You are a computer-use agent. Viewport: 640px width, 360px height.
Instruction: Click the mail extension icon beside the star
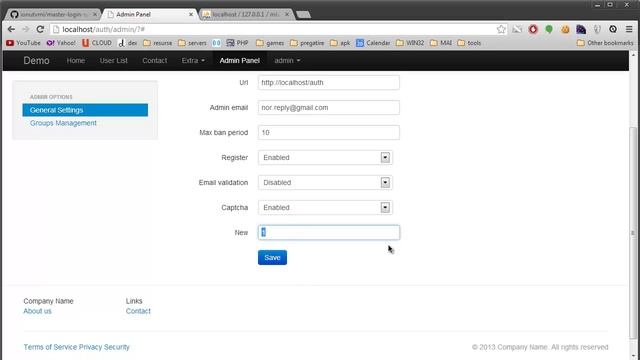(x=517, y=29)
